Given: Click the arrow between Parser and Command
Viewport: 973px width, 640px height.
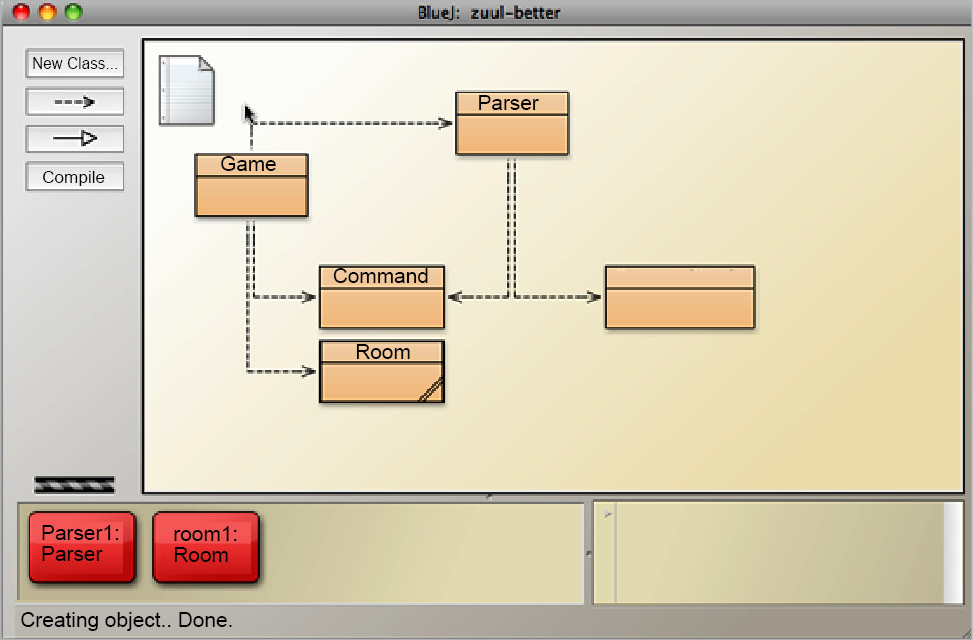Looking at the screenshot, I should point(511,220).
